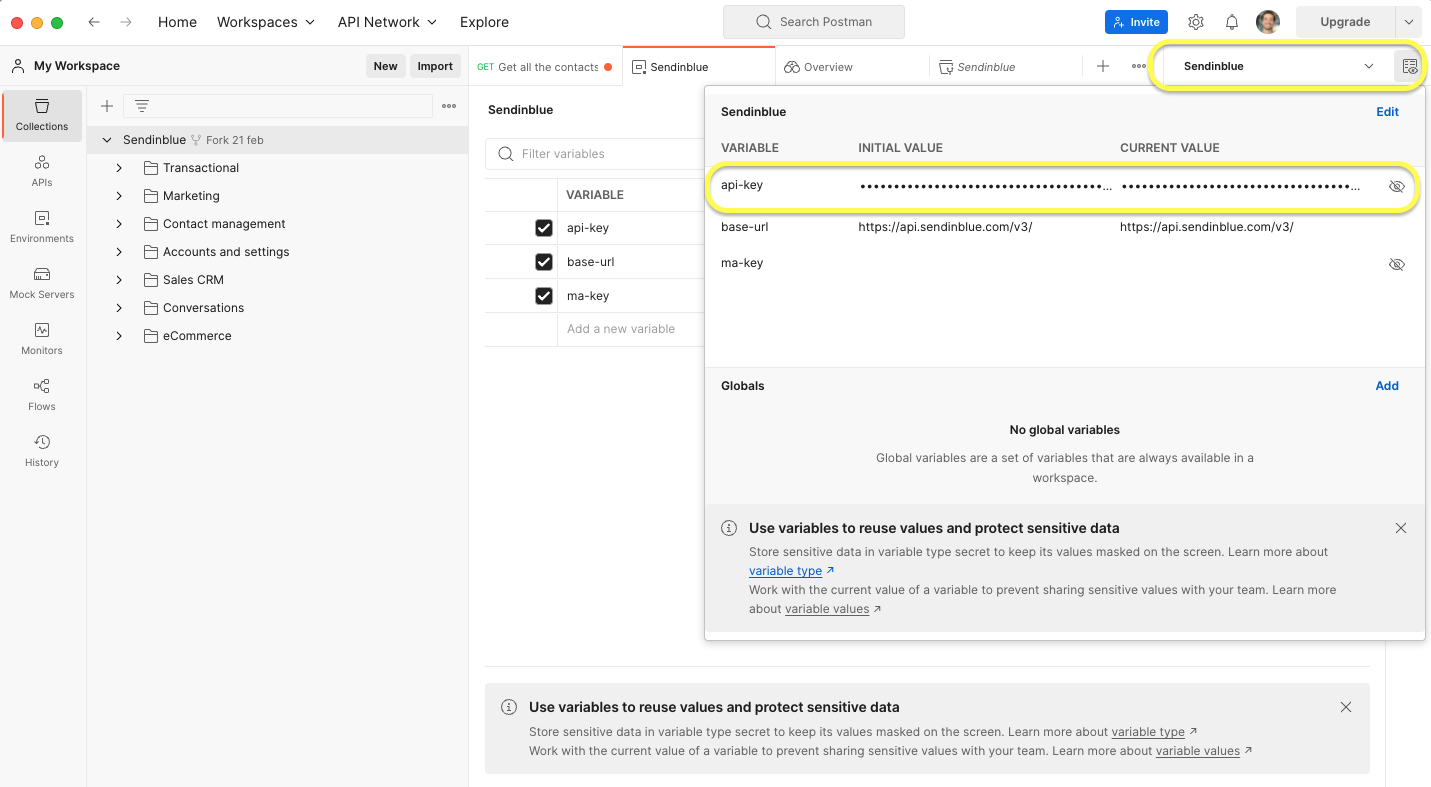Viewport: 1431px width, 787px height.
Task: Click the base-url current value in popup
Action: tap(1206, 227)
